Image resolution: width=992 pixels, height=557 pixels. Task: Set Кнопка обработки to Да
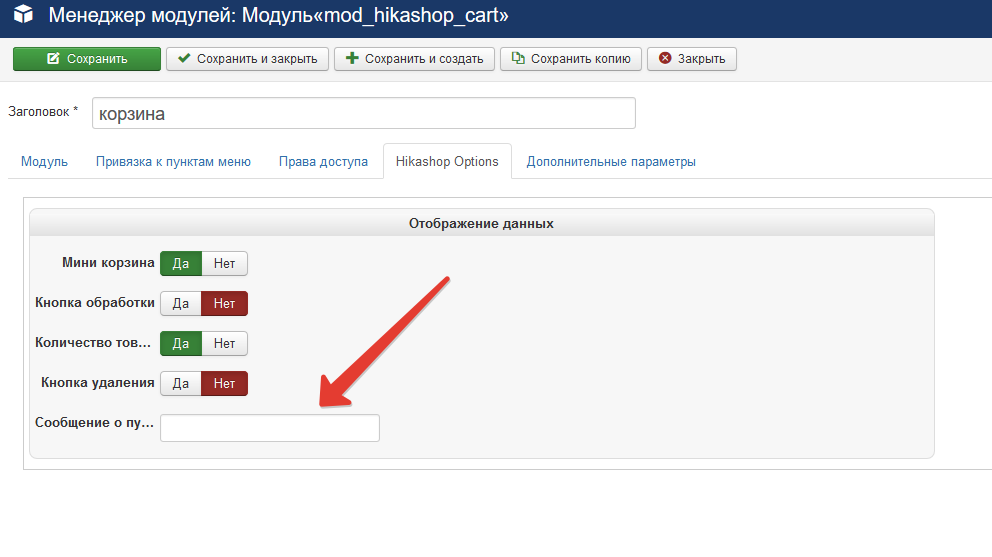(x=181, y=303)
